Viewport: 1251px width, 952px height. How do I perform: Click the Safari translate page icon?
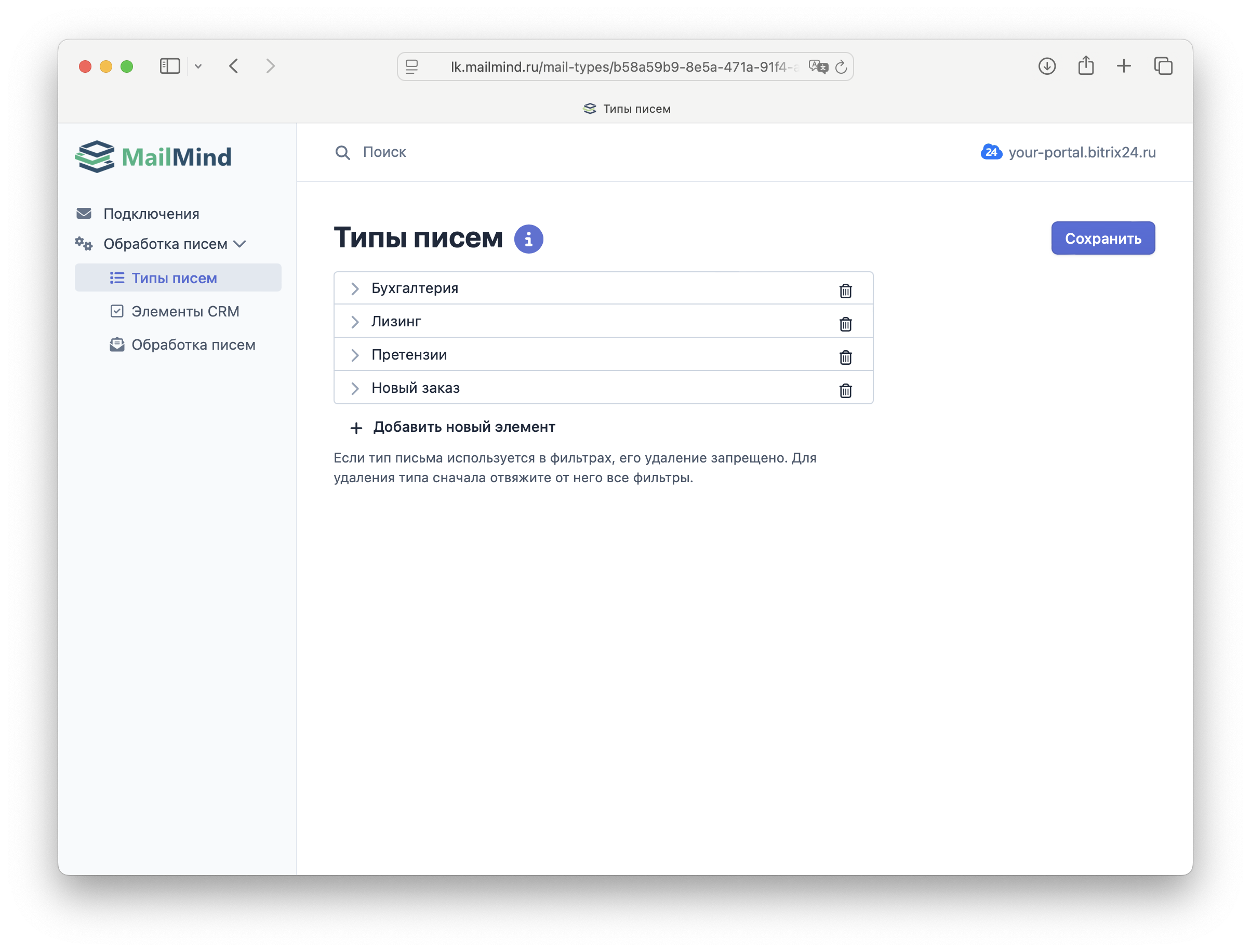tap(818, 67)
